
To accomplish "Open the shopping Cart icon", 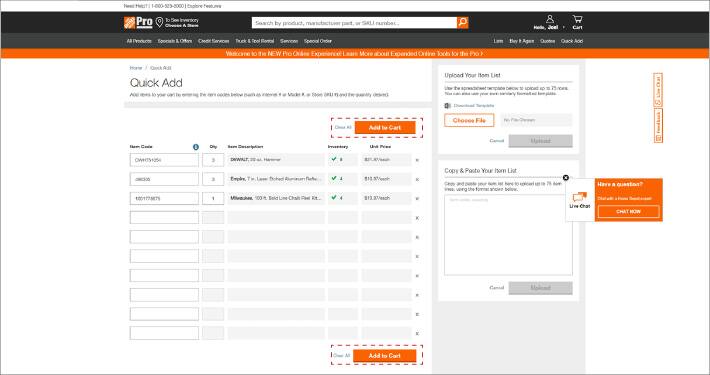I will point(577,19).
